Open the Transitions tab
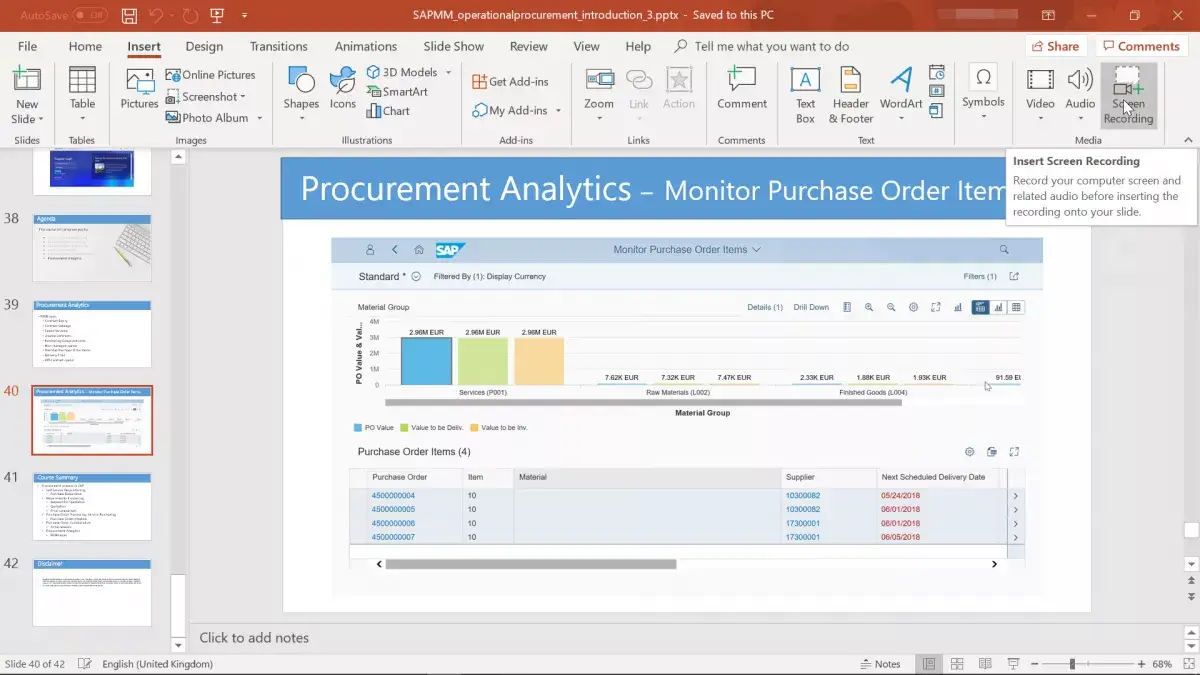This screenshot has width=1200, height=675. (x=279, y=46)
